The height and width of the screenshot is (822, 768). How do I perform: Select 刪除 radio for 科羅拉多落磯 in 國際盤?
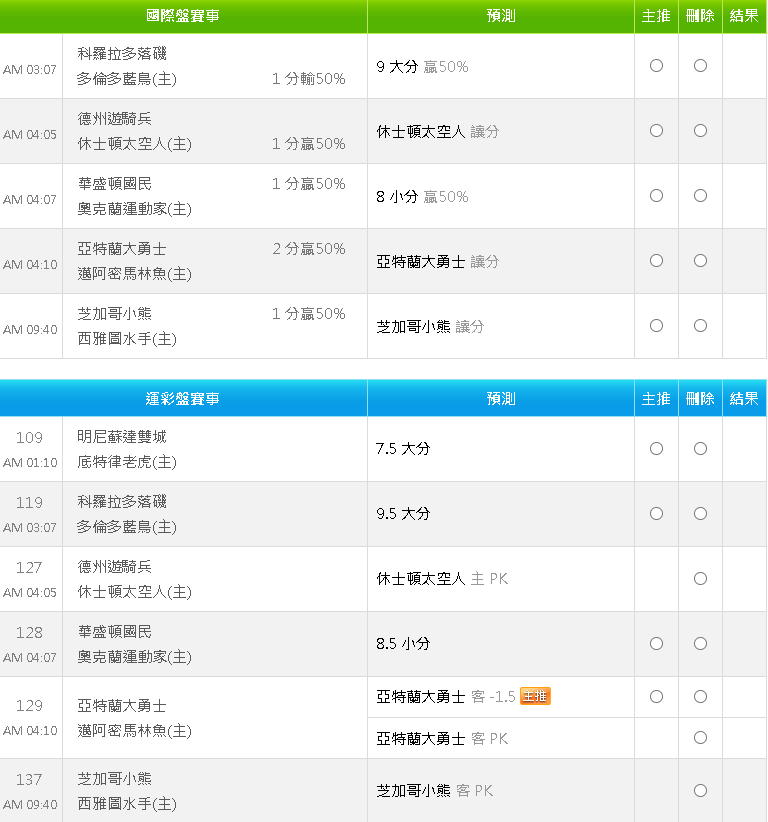coord(700,66)
